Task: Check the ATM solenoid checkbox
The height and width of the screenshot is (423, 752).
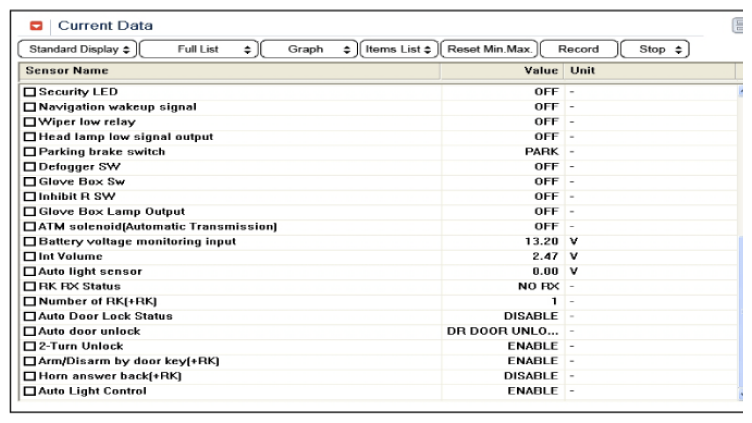Action: click(x=30, y=226)
